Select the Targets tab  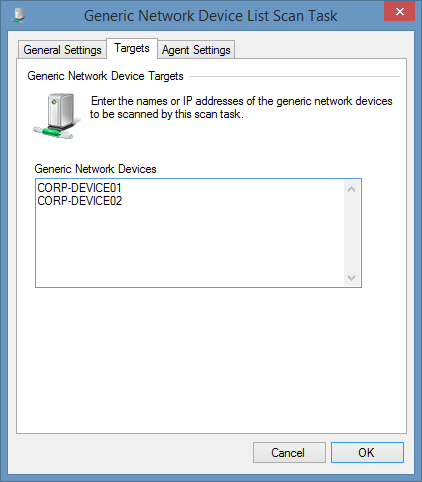click(x=132, y=48)
